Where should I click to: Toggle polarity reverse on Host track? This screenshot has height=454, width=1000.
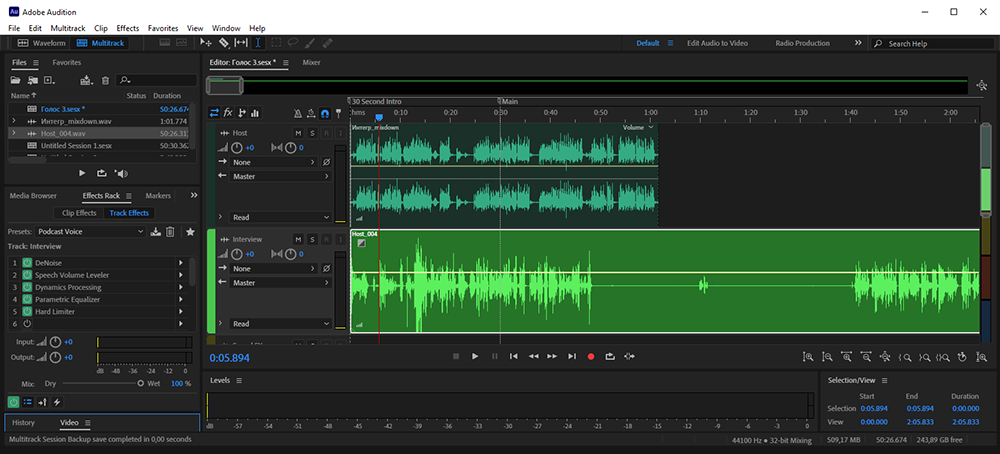pos(327,162)
